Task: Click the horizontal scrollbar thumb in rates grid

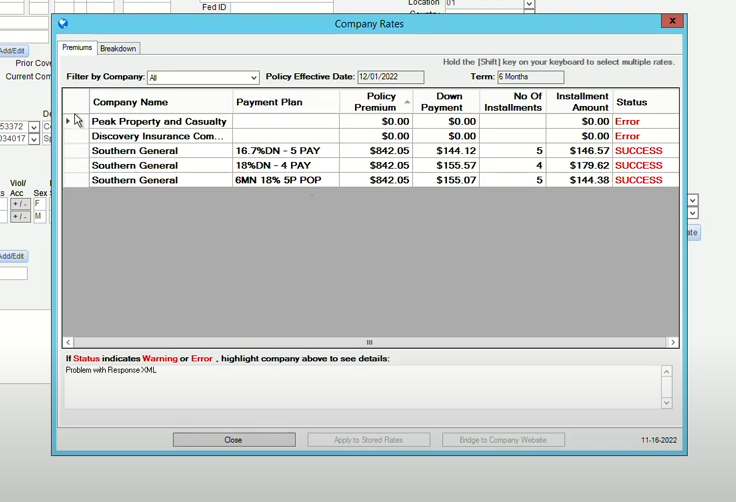Action: click(x=370, y=342)
